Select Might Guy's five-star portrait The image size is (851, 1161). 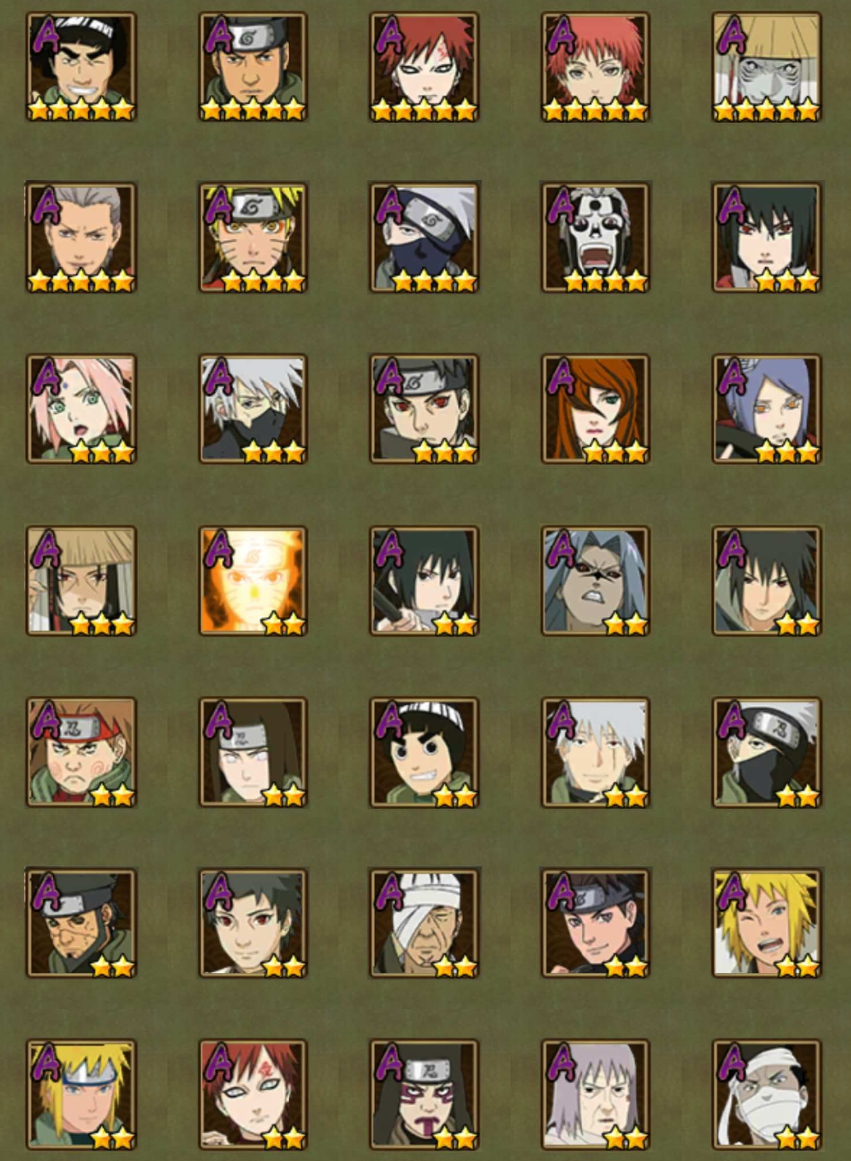click(81, 67)
